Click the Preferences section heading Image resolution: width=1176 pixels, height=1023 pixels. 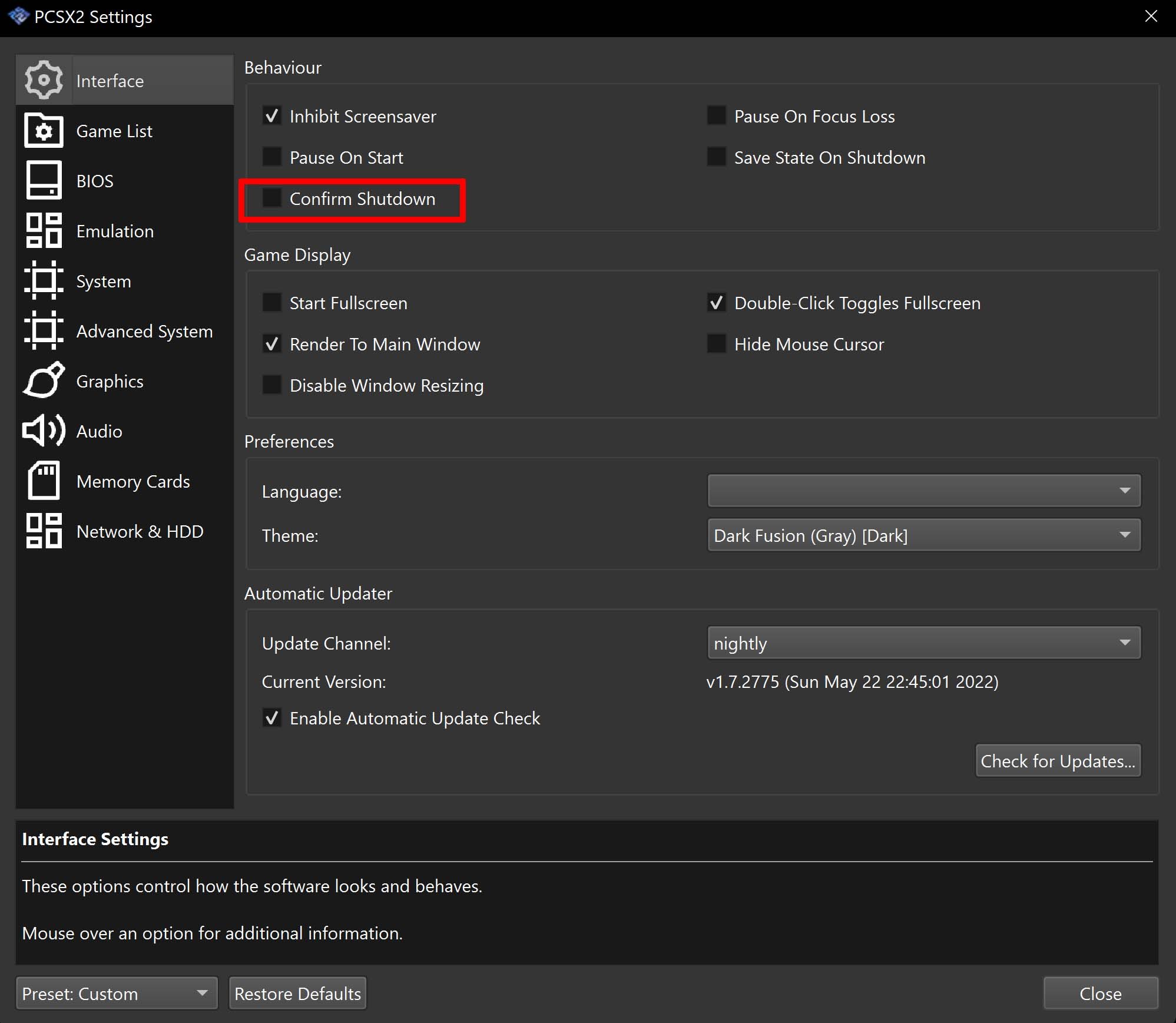tap(289, 441)
